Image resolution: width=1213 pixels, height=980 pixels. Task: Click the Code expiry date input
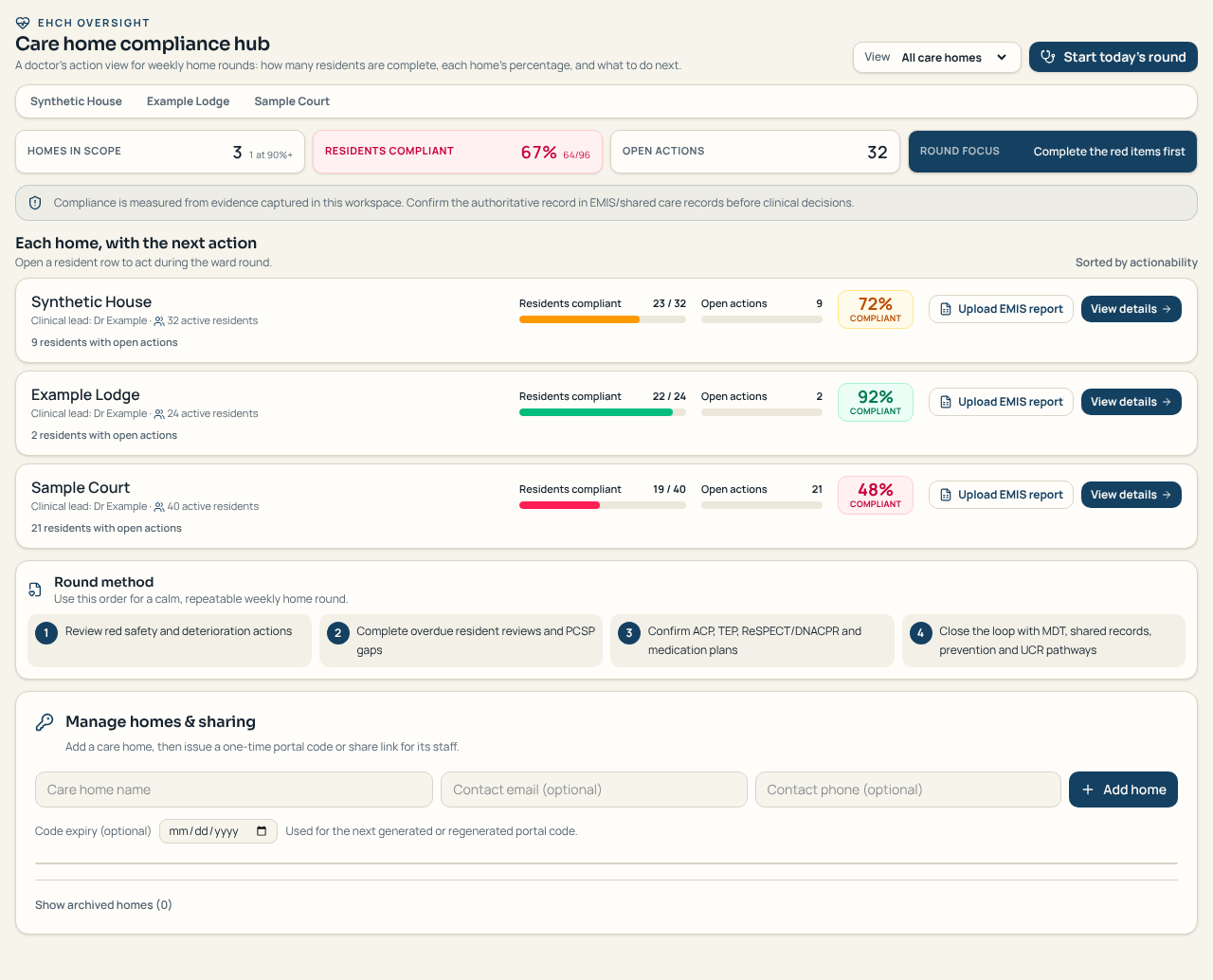click(x=218, y=831)
